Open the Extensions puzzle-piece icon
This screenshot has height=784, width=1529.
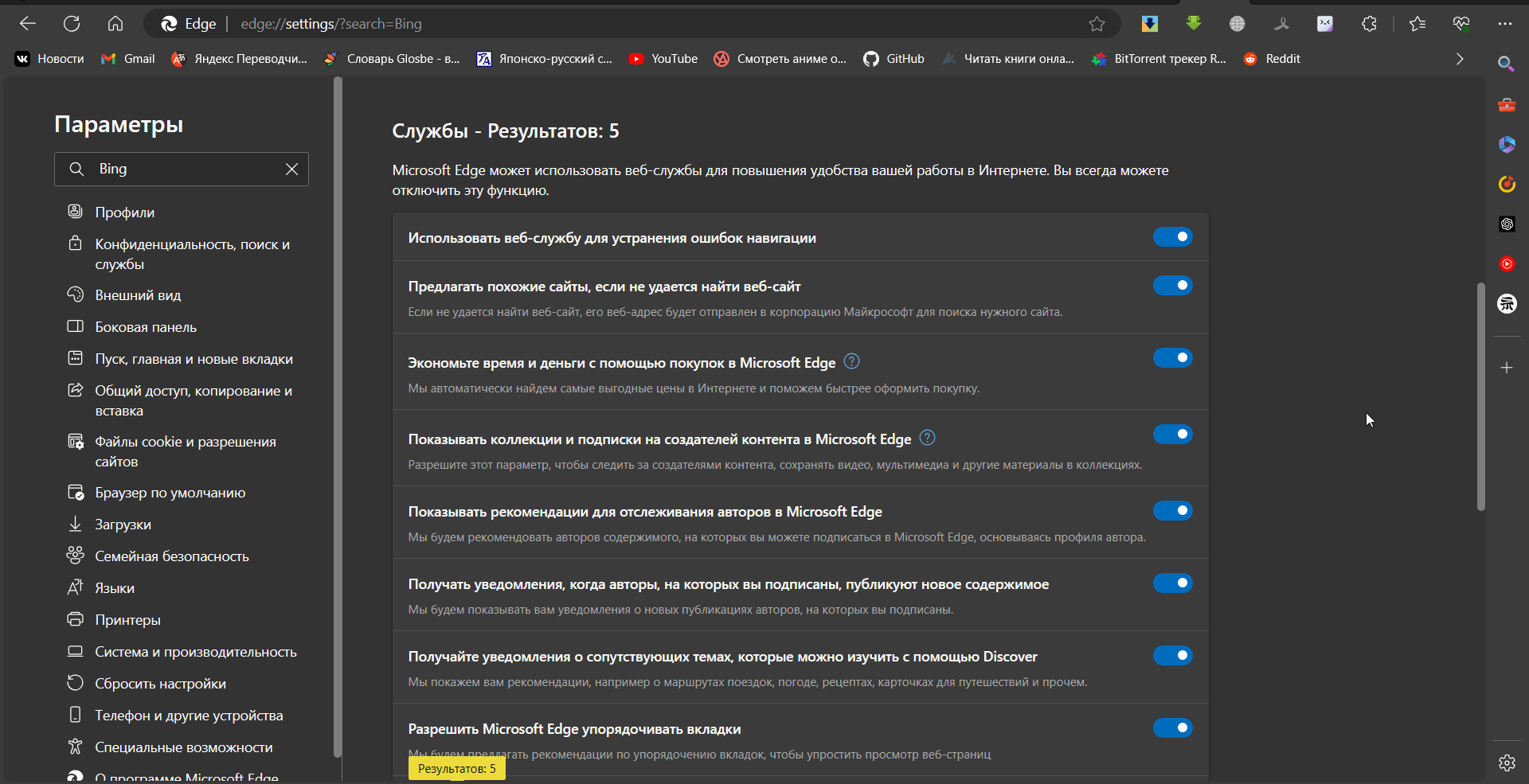pos(1369,24)
